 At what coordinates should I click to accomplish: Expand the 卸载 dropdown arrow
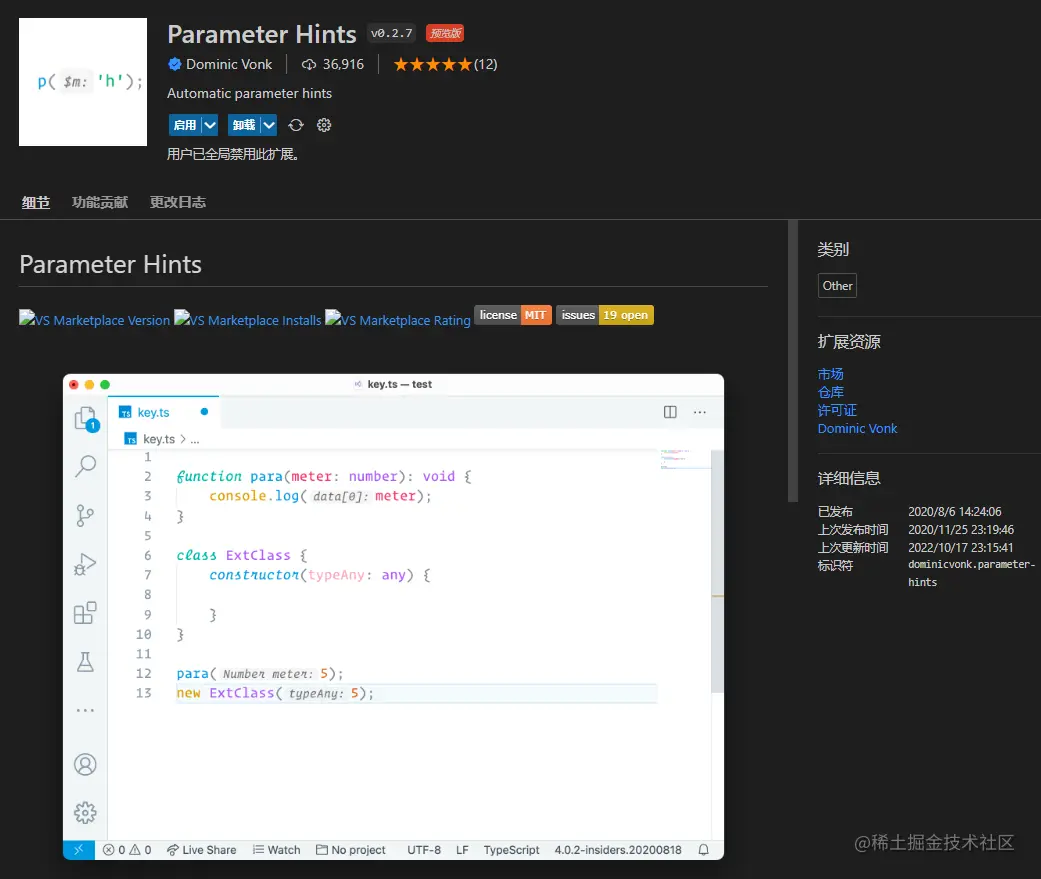click(x=269, y=125)
